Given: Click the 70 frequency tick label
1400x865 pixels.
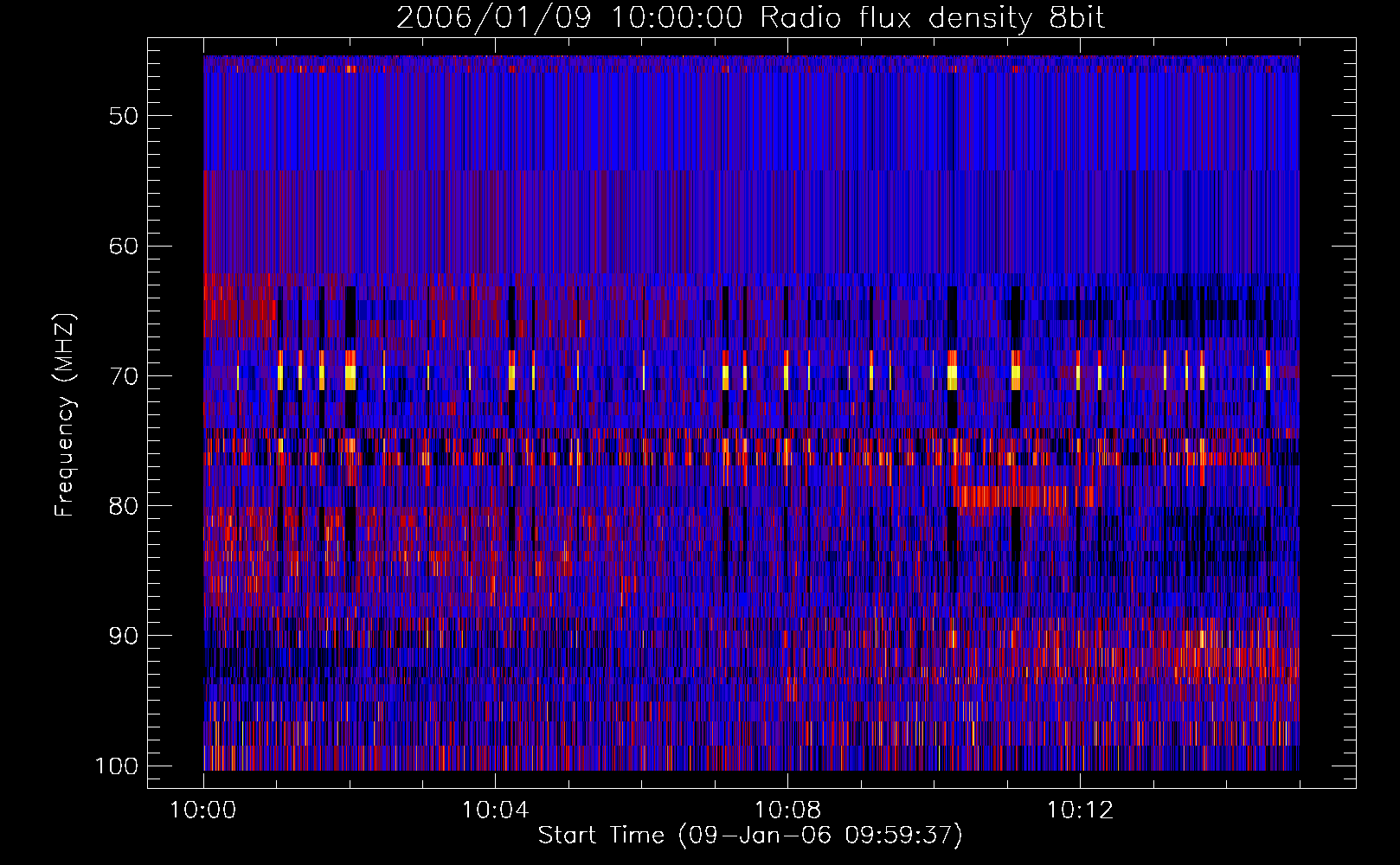Looking at the screenshot, I should click(x=124, y=376).
